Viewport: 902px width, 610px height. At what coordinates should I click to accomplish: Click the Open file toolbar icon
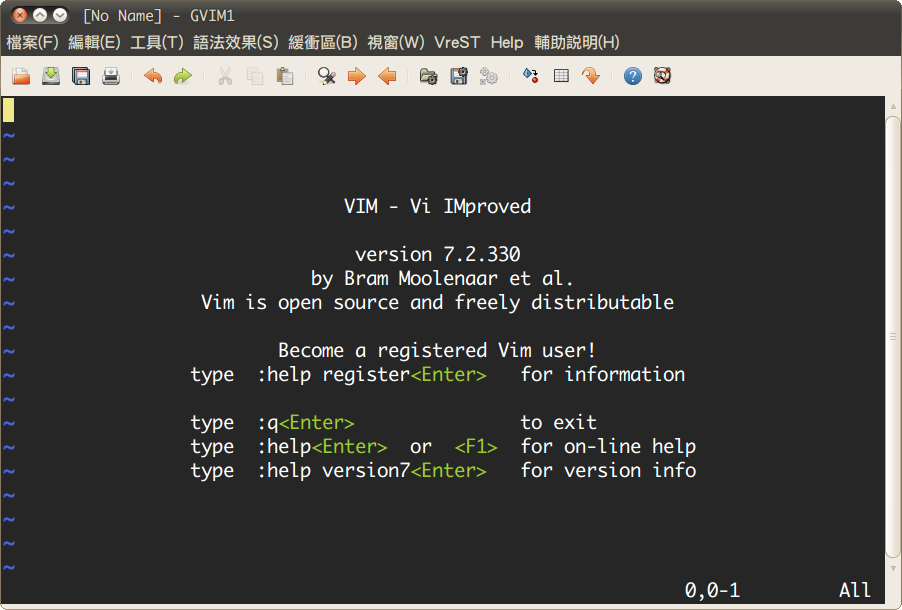point(21,76)
